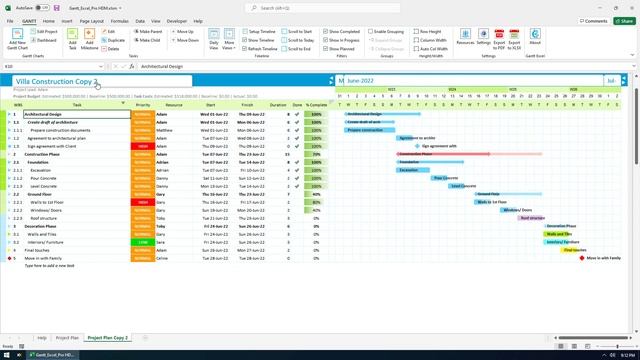Uncheck Show Planned filter
This screenshot has height=360, width=640.
tap(325, 49)
